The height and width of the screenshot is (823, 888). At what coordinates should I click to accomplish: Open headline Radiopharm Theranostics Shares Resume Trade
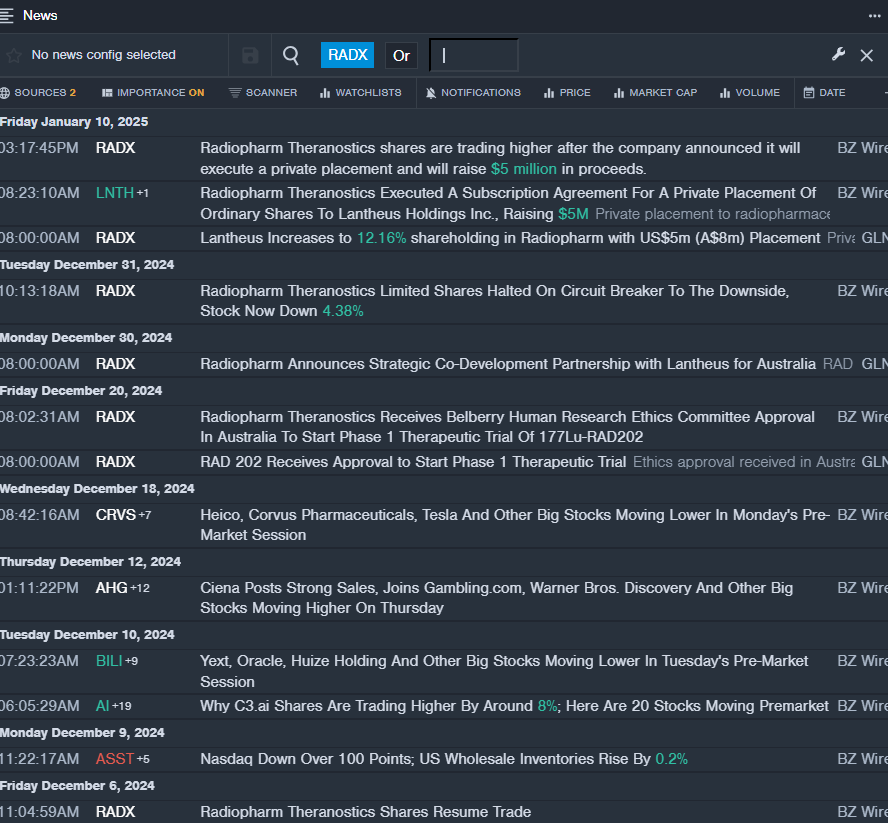click(365, 812)
